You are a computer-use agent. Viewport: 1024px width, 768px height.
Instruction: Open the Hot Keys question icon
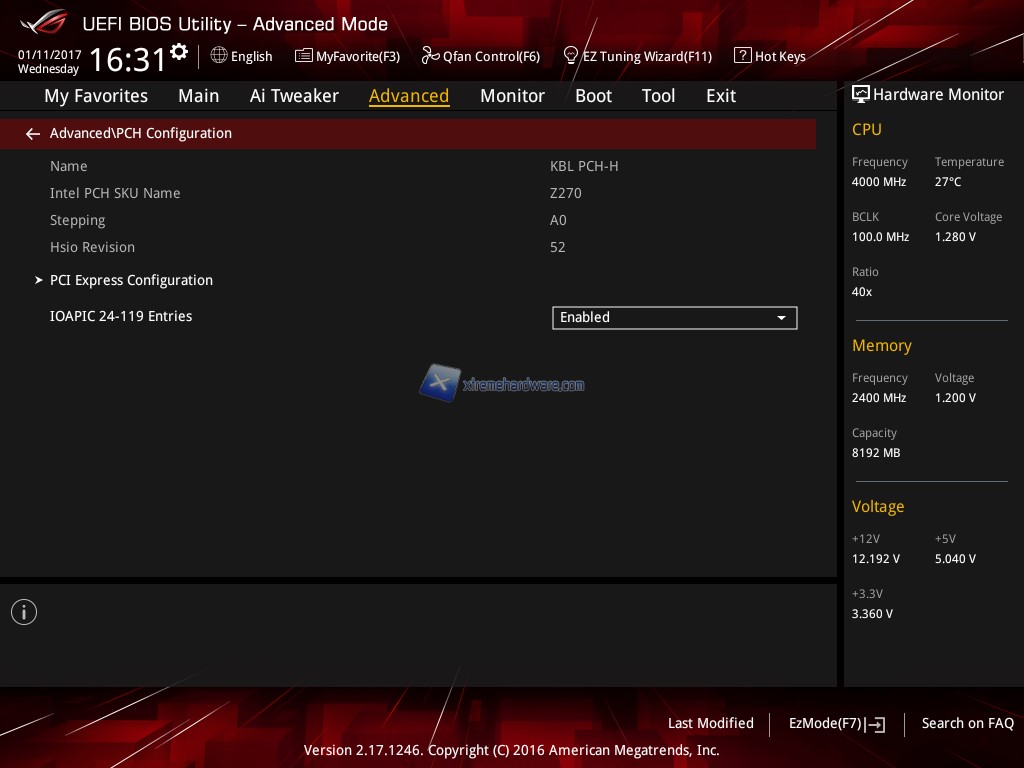pyautogui.click(x=742, y=56)
